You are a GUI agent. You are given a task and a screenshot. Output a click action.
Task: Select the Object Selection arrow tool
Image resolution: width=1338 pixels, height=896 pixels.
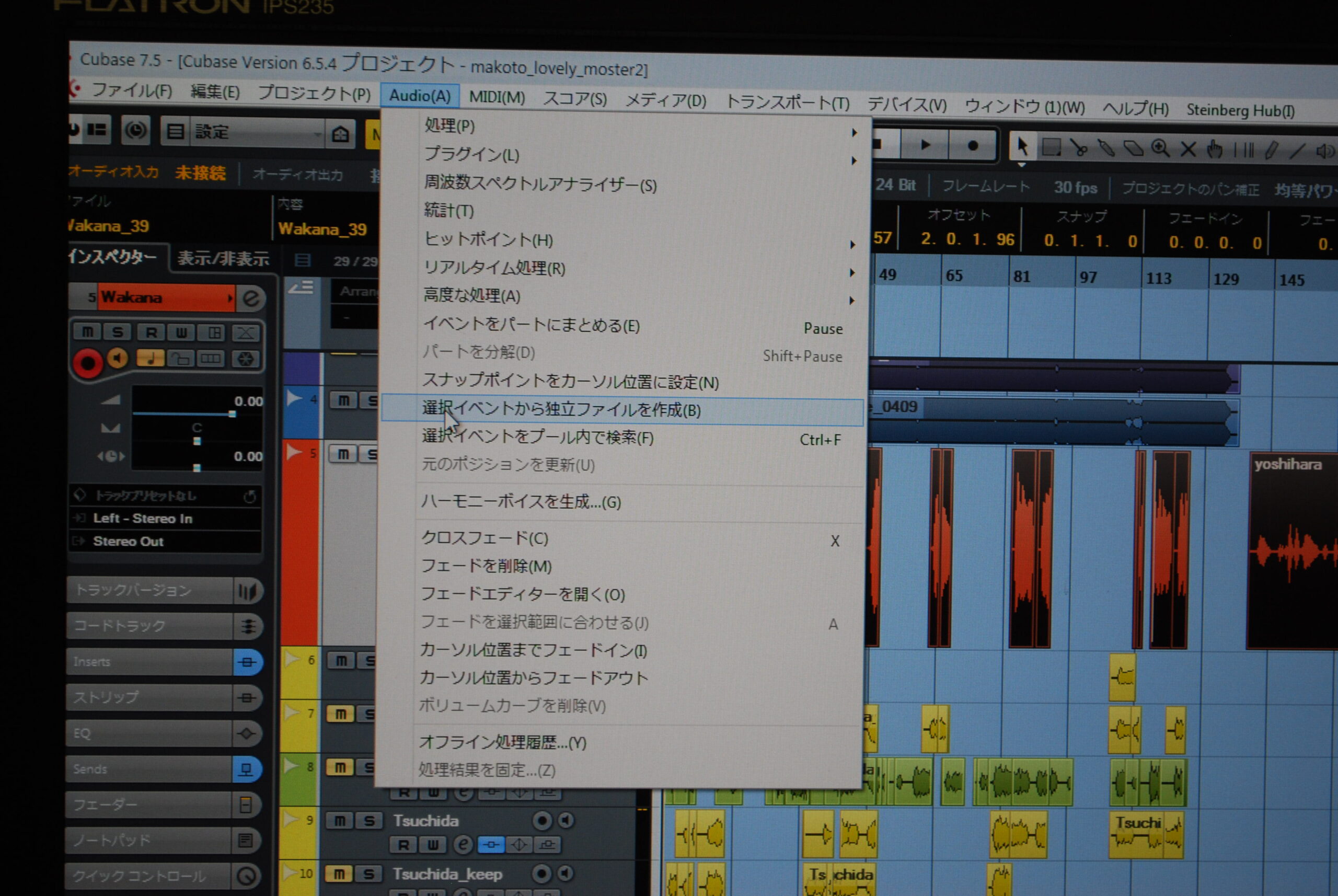coord(1023,146)
